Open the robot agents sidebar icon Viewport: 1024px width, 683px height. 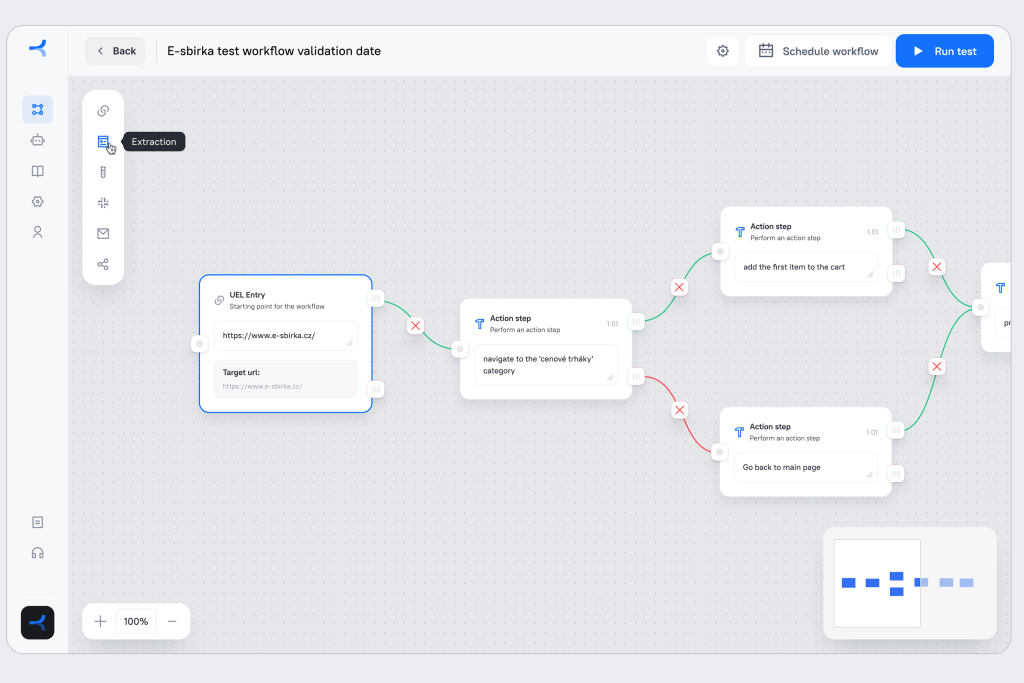click(37, 140)
